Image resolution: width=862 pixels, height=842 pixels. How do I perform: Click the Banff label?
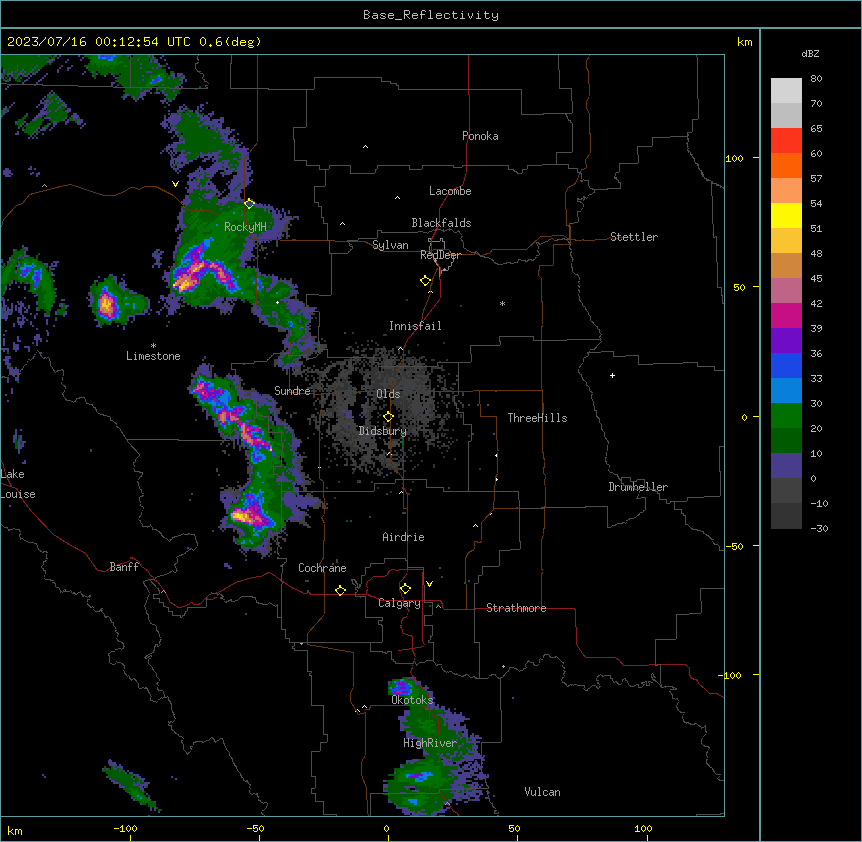[124, 567]
